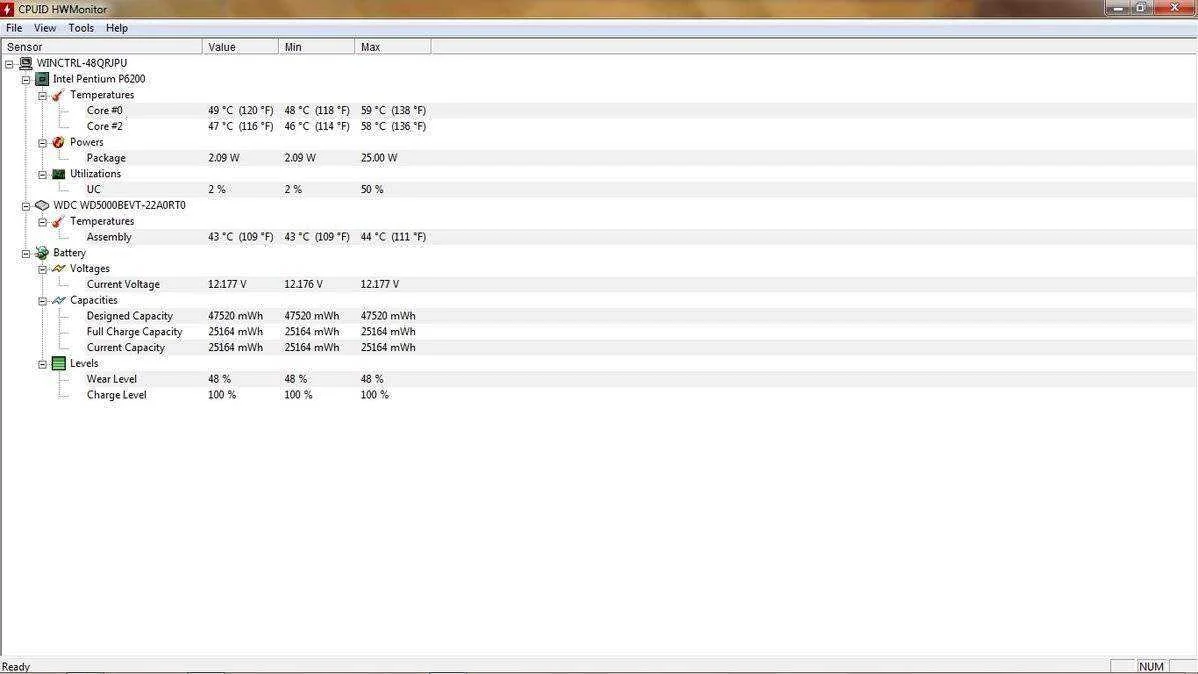Open the View menu
Viewport: 1198px width, 674px height.
(45, 28)
